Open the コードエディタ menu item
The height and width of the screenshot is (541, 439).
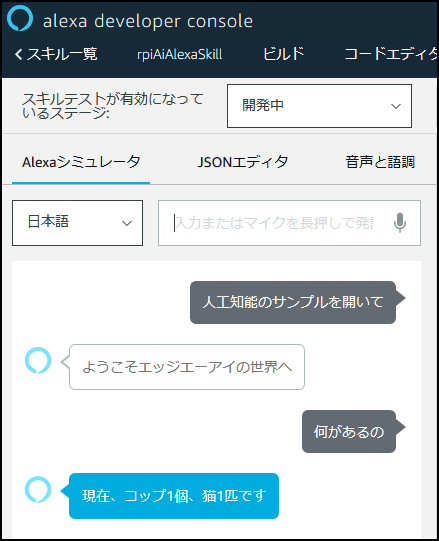(391, 54)
